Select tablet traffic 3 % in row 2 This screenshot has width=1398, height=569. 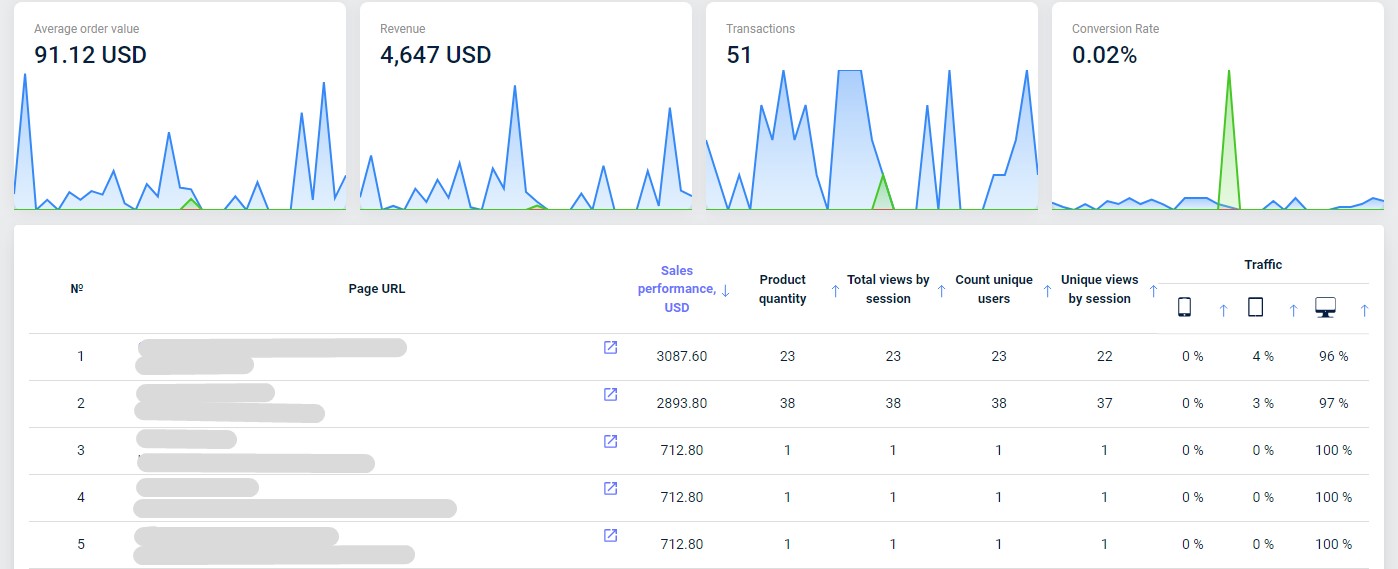pos(1263,403)
